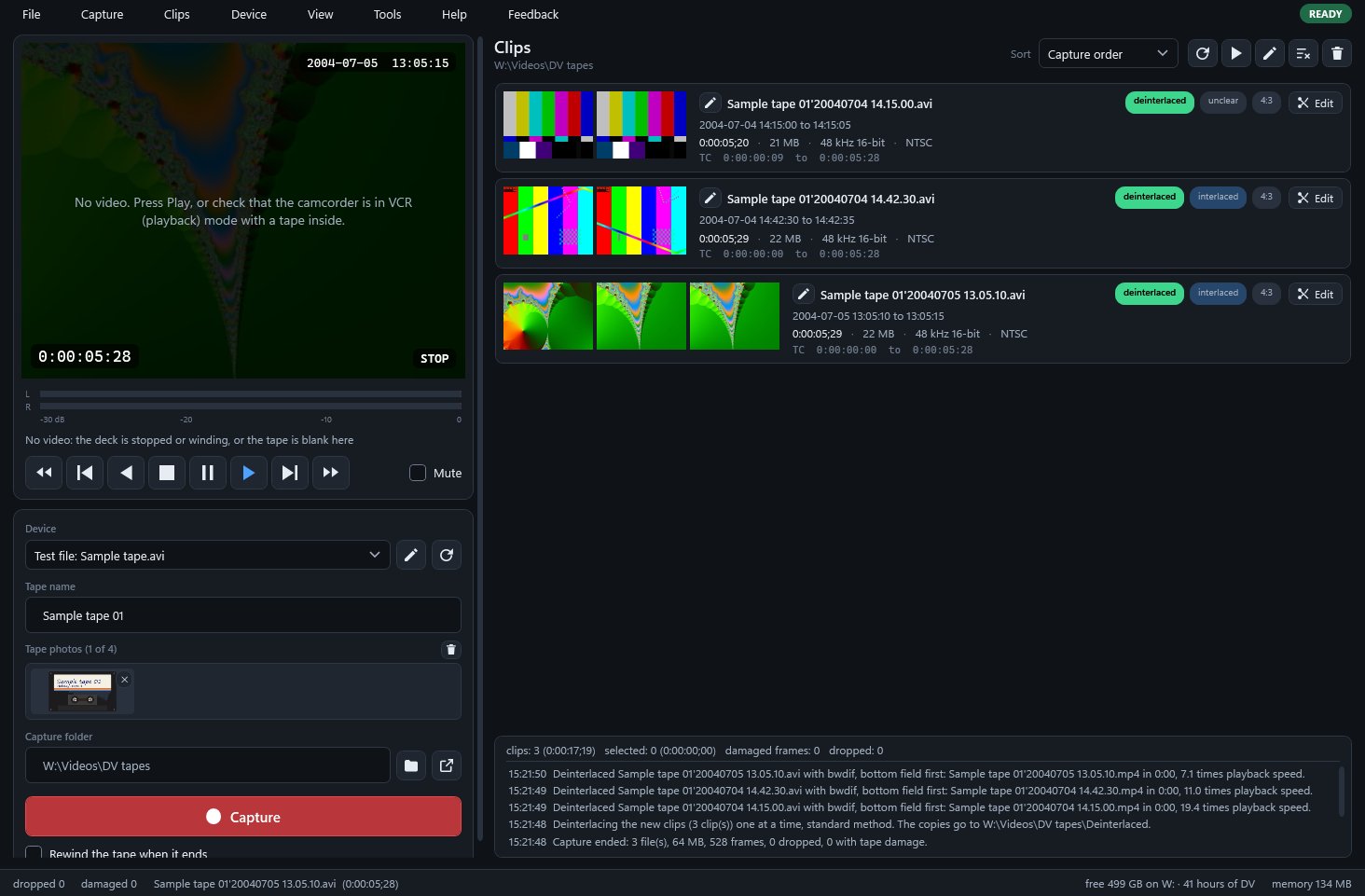Browse for a capture folder

point(411,765)
